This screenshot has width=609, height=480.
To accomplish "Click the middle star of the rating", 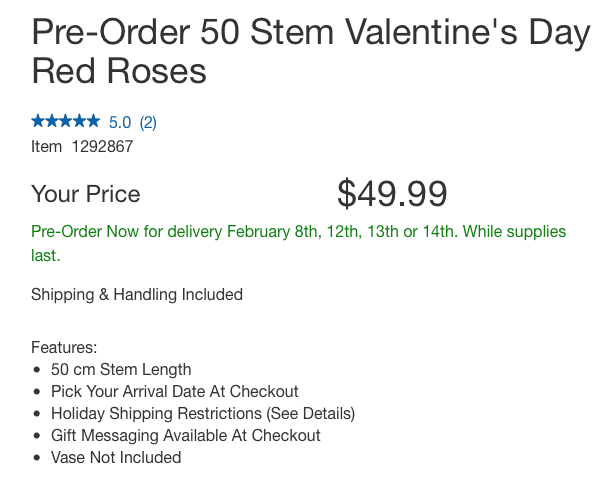I will [x=65, y=122].
